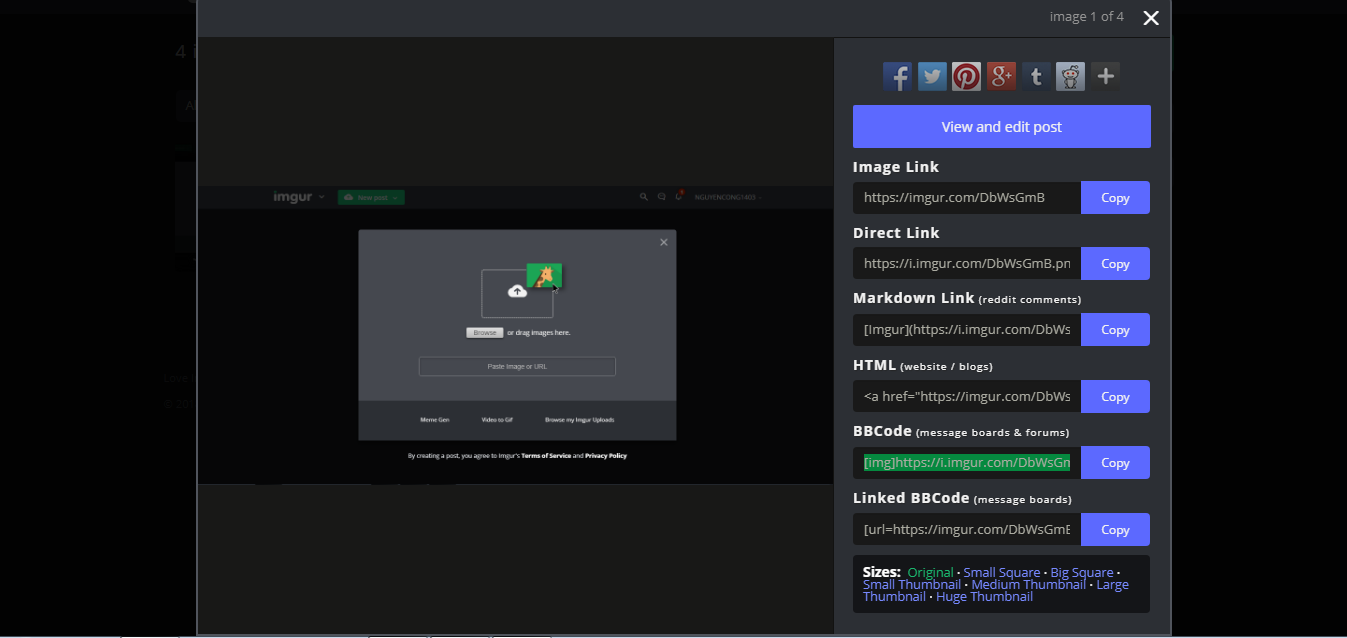Copy the Markdown Link
Viewport: 1347px width, 638px height.
point(1115,330)
